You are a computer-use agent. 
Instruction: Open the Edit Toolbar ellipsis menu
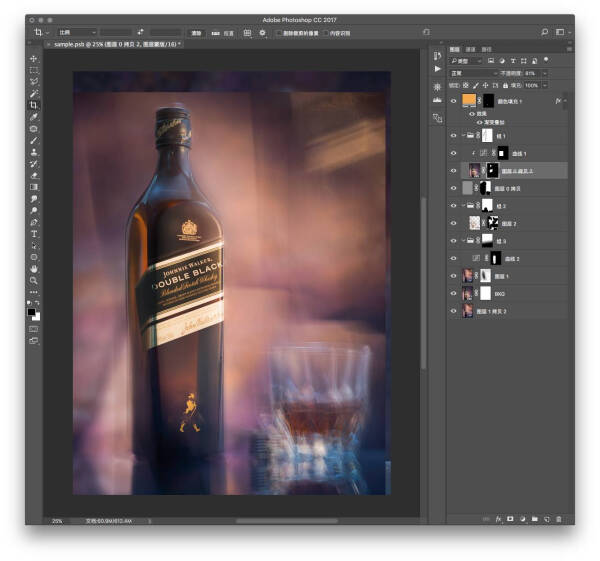[34, 292]
